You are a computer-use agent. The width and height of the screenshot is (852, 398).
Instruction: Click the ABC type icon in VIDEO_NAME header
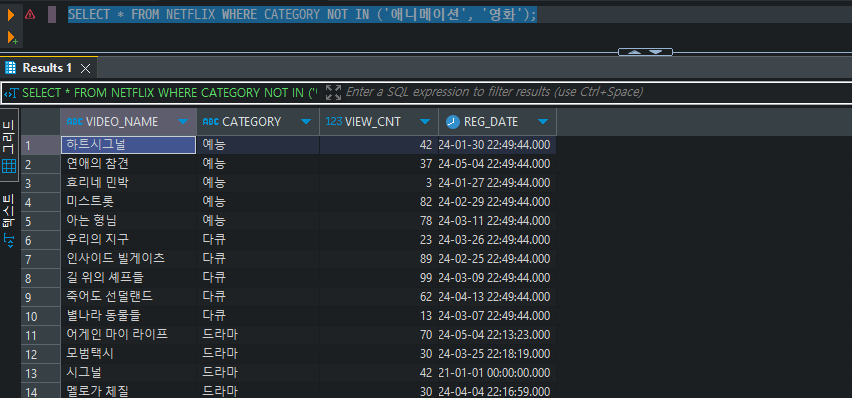pyautogui.click(x=75, y=122)
